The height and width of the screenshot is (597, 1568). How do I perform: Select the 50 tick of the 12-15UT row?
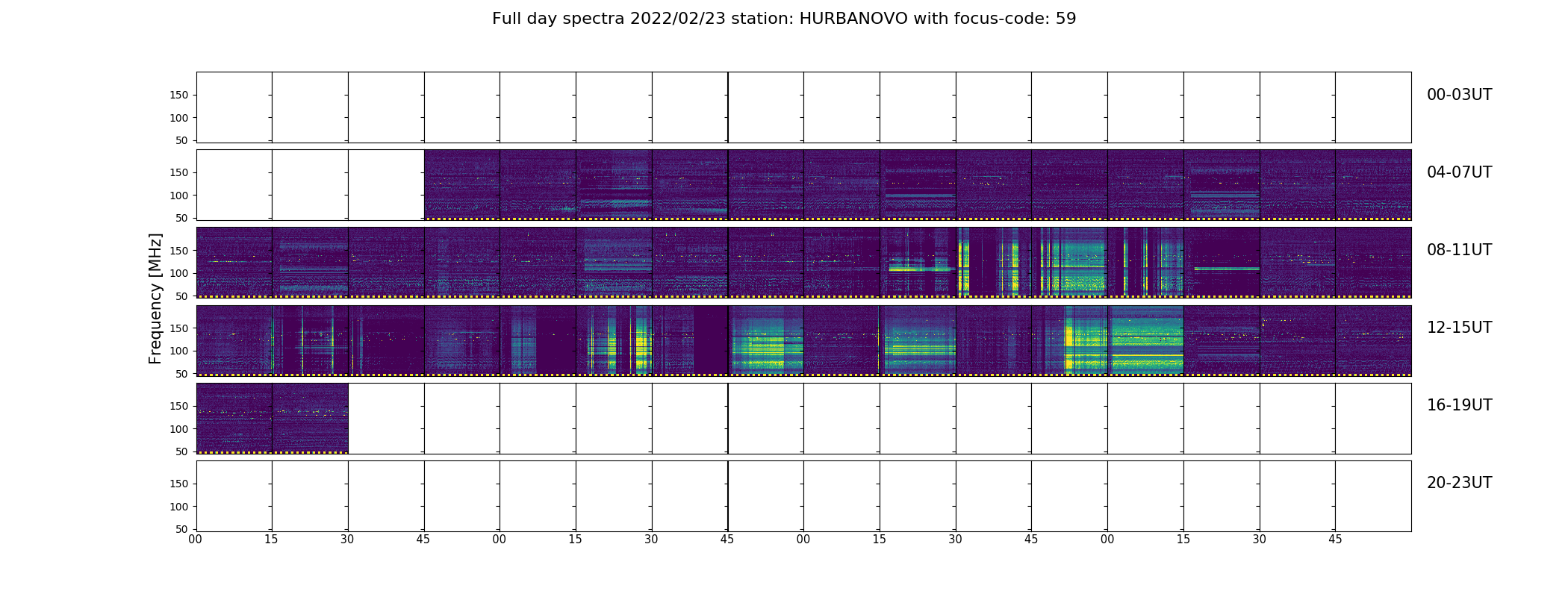(182, 373)
